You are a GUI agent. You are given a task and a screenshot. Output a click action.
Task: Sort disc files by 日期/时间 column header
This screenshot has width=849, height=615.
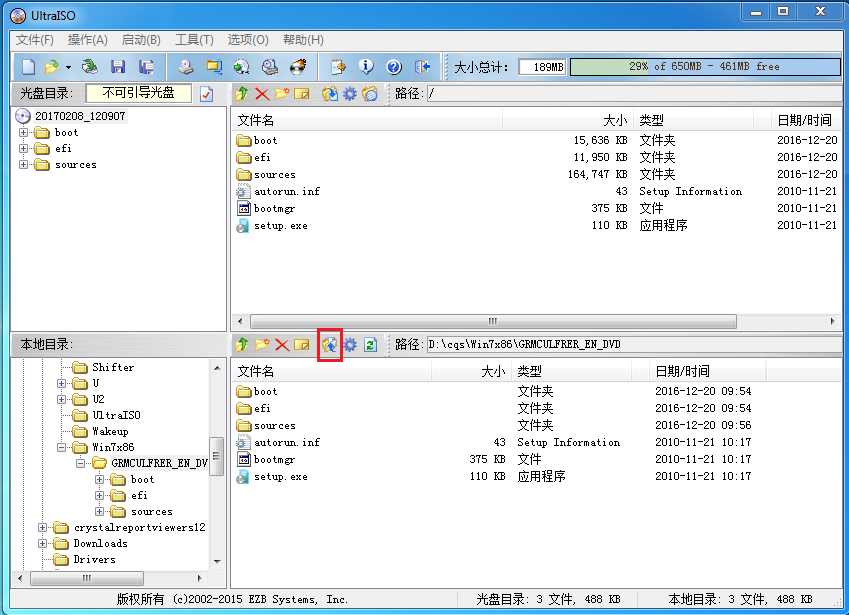pyautogui.click(x=806, y=120)
